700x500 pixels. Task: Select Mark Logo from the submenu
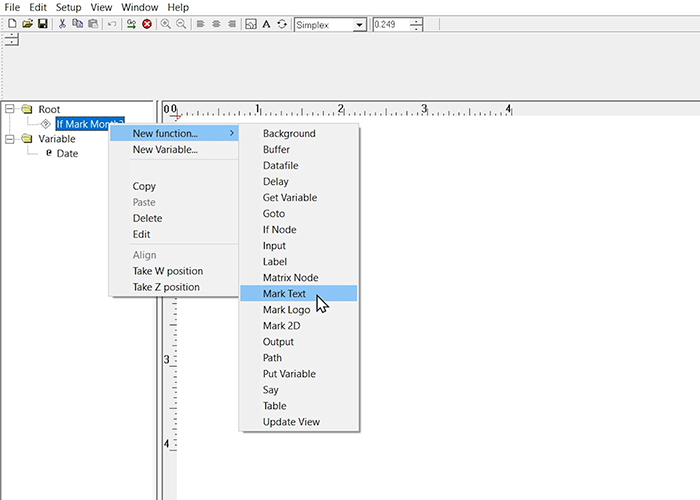[x=299, y=310]
